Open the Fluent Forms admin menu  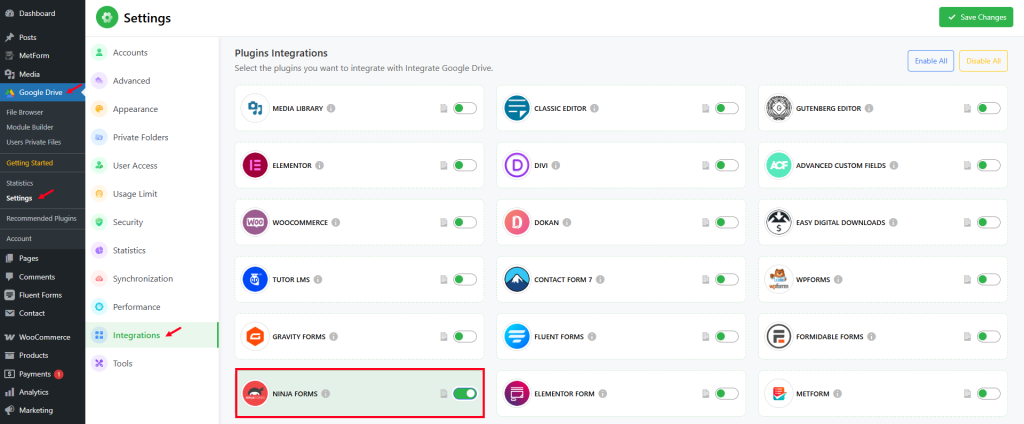point(42,295)
